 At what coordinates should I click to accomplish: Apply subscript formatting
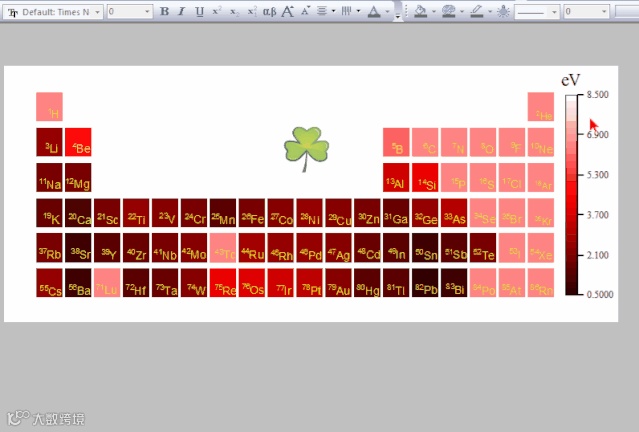234,11
